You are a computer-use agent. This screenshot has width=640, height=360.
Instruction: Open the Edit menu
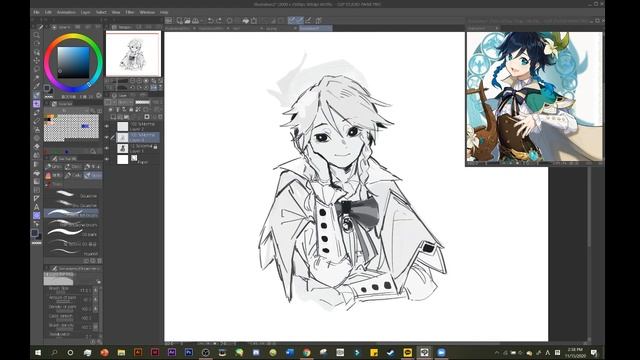tap(48, 12)
